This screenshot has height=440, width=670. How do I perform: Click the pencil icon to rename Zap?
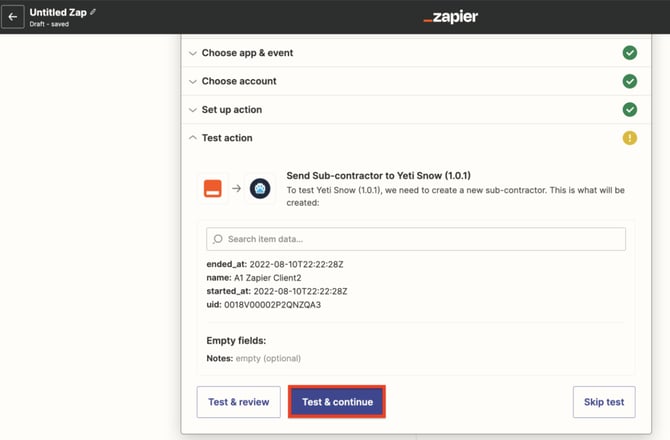94,12
